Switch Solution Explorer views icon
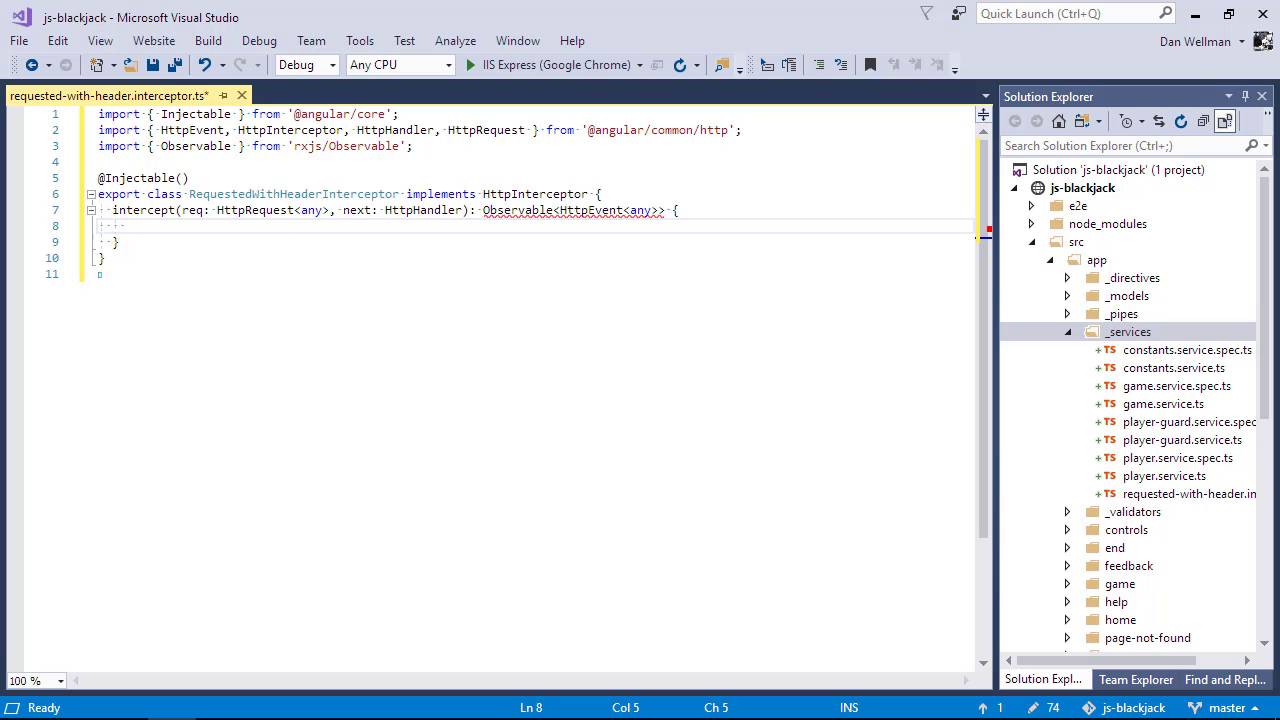The height and width of the screenshot is (720, 1280). pos(1081,121)
